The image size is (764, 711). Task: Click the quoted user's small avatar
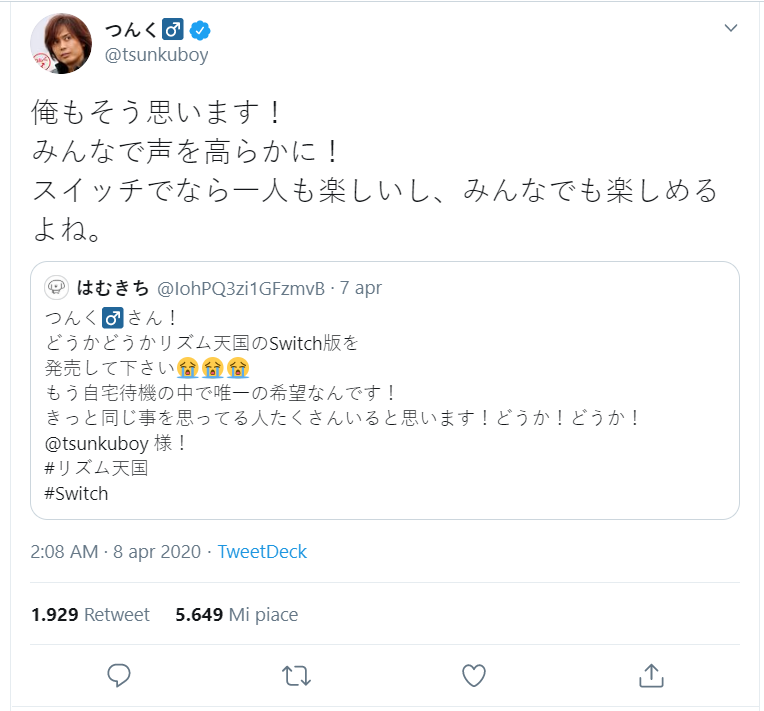click(x=57, y=288)
